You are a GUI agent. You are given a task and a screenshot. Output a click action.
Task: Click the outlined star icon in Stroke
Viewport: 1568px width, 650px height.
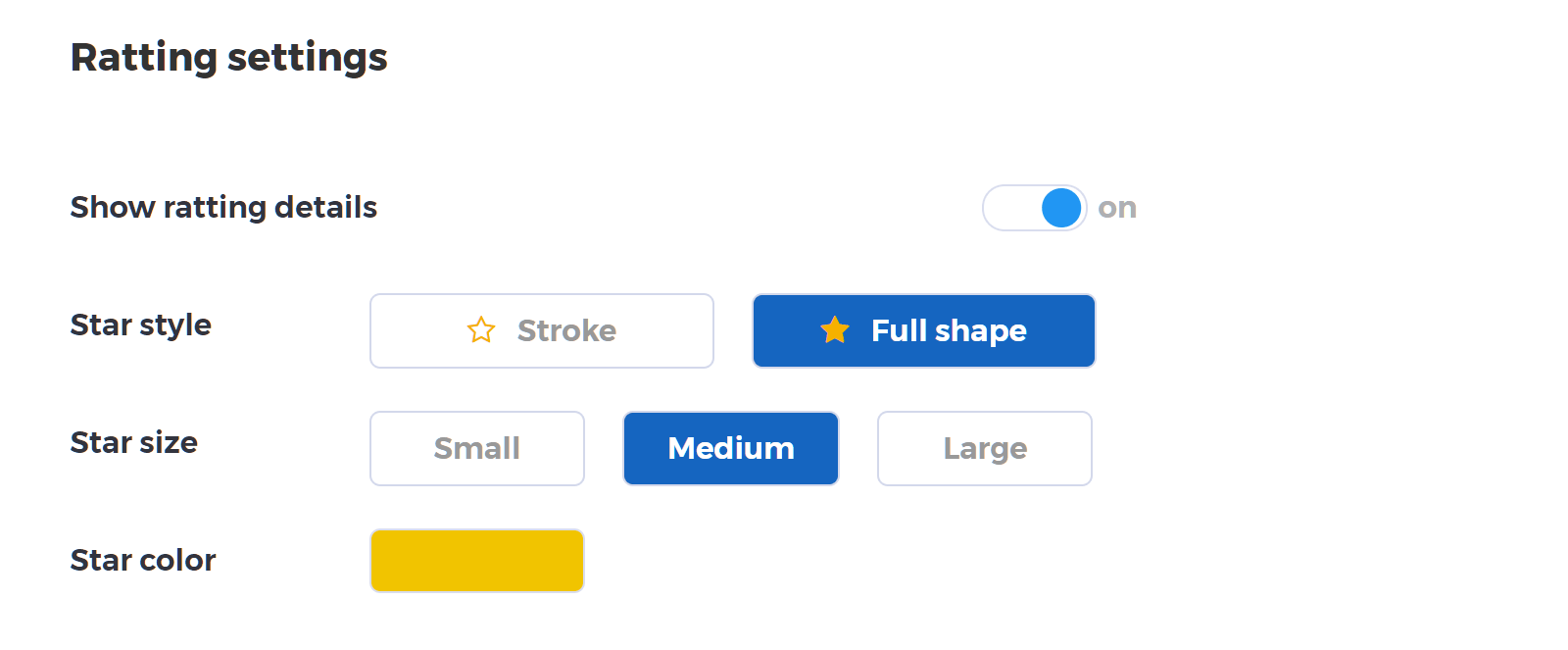tap(481, 330)
